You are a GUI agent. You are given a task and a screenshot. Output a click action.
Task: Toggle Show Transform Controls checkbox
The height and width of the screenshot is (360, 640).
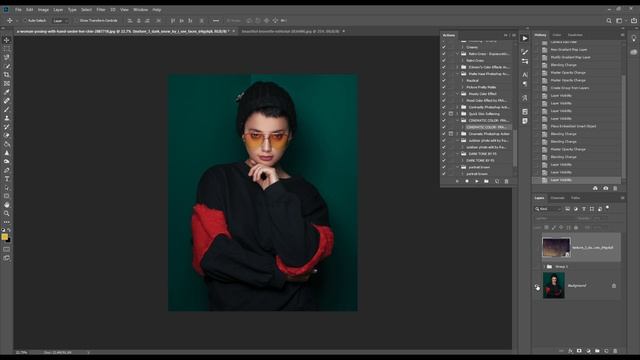76,20
